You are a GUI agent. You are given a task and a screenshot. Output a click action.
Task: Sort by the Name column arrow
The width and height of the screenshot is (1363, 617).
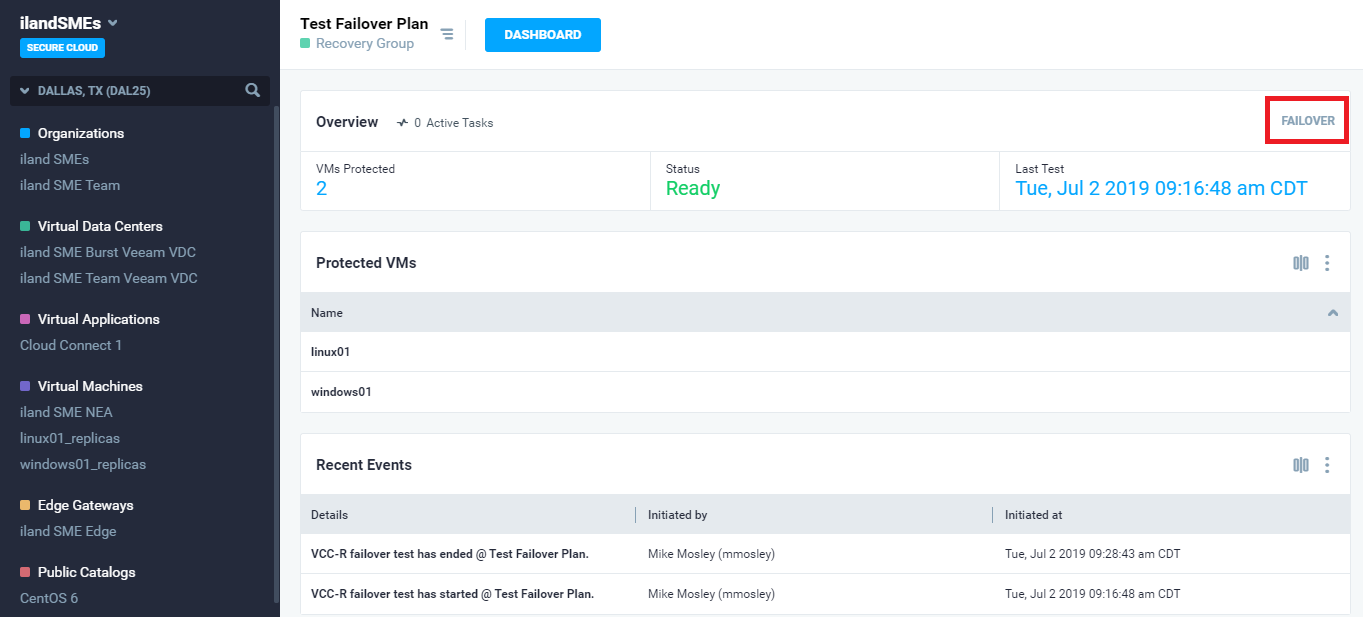tap(1332, 313)
